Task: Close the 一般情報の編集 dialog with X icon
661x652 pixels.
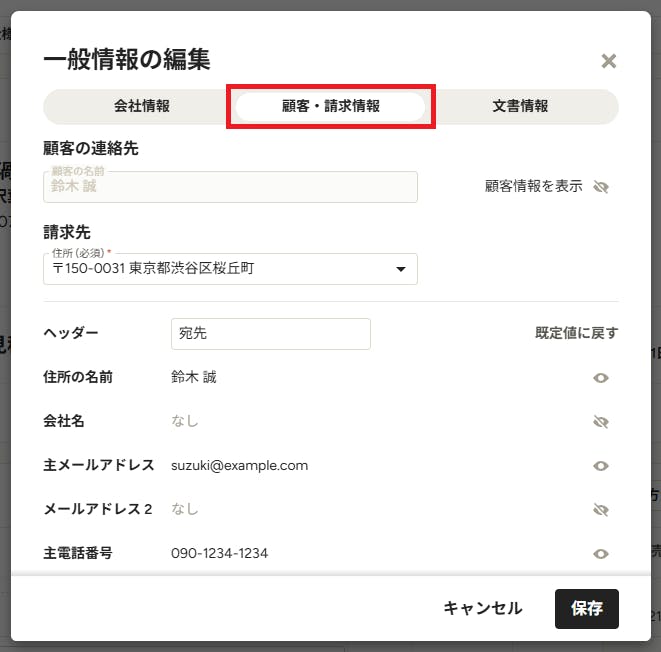Action: click(608, 61)
